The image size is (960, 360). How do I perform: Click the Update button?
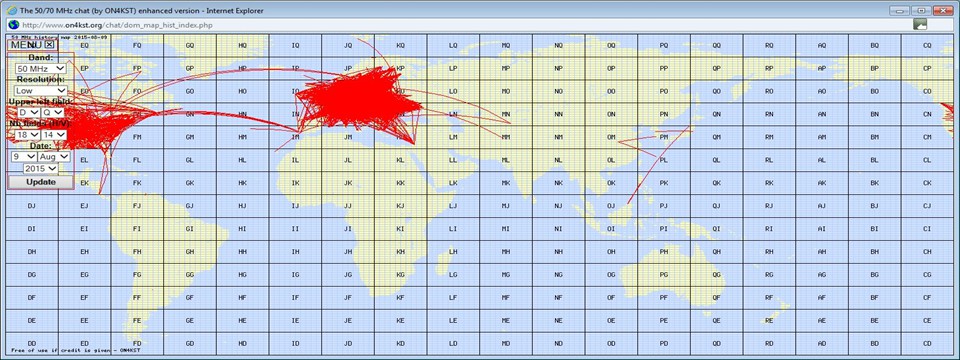pyautogui.click(x=41, y=182)
